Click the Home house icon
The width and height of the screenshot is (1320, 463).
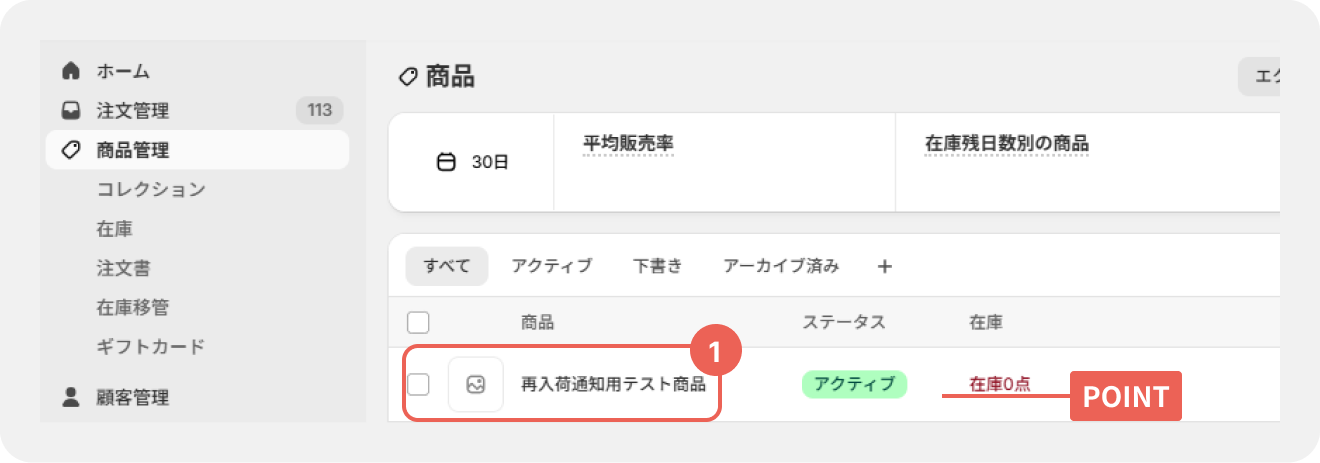[70, 71]
